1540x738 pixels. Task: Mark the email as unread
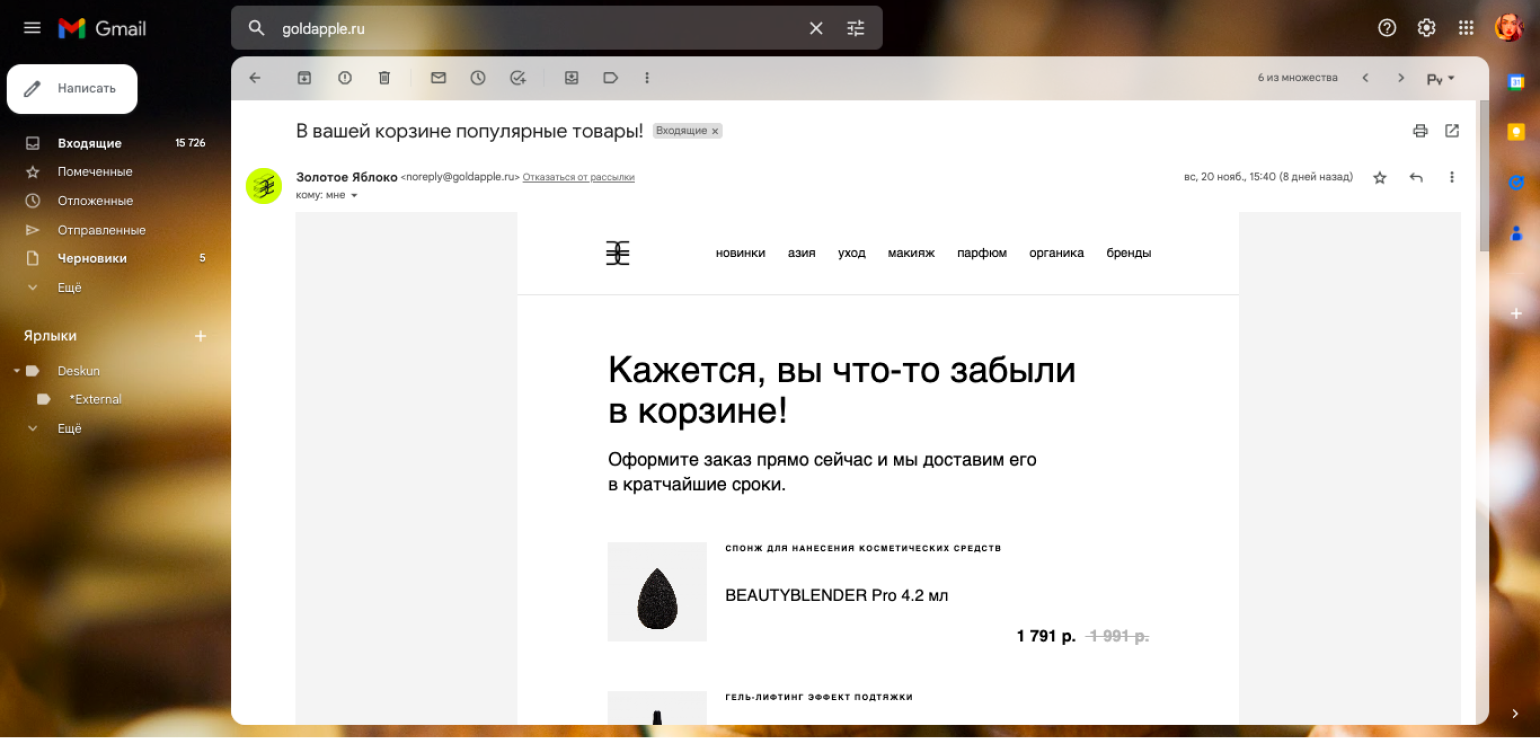click(x=438, y=78)
